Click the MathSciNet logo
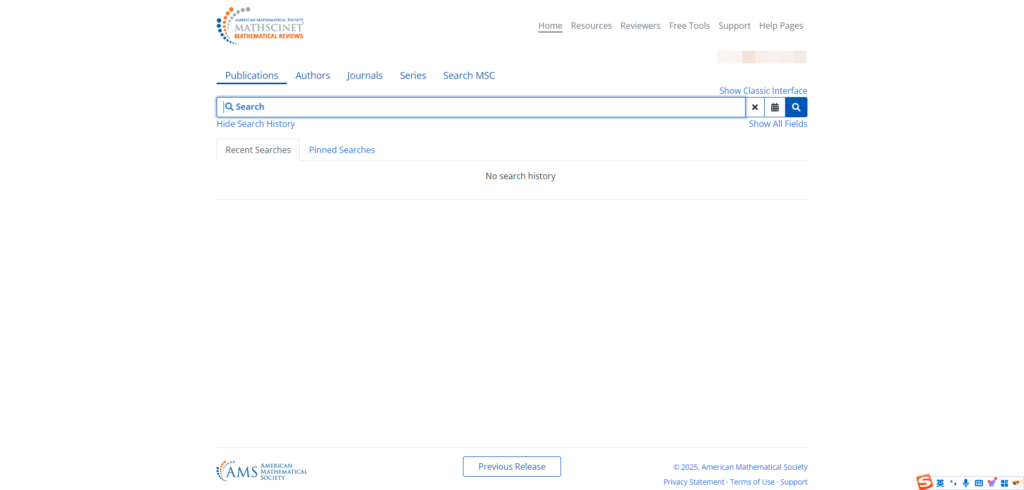1024x490 pixels. 260,25
